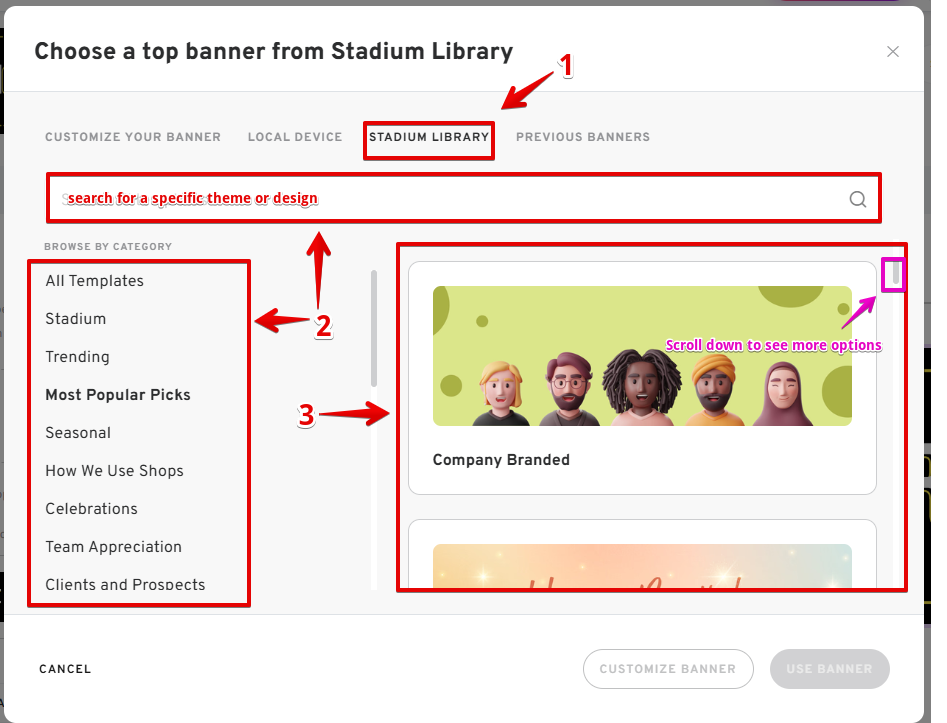Select Clients and Prospects category
This screenshot has width=947, height=723.
point(125,585)
